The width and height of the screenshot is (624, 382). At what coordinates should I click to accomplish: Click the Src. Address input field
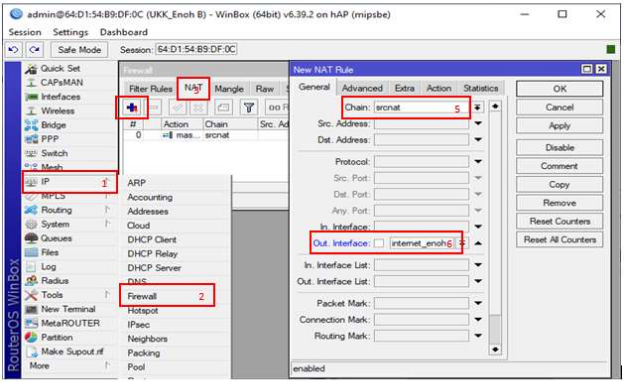click(x=421, y=124)
